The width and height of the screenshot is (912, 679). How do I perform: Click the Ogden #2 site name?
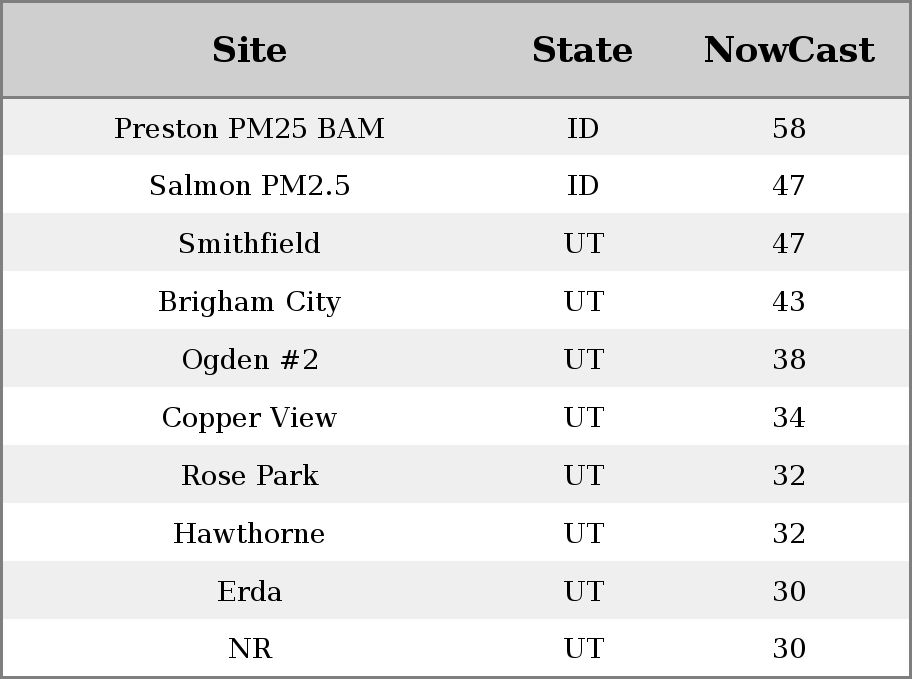pyautogui.click(x=249, y=360)
